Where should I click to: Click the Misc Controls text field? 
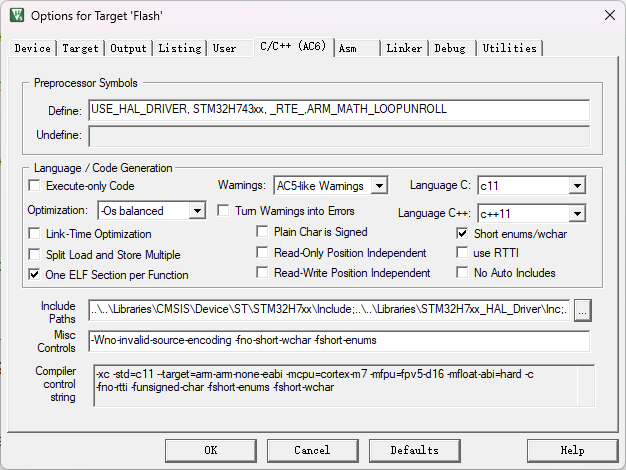[338, 341]
